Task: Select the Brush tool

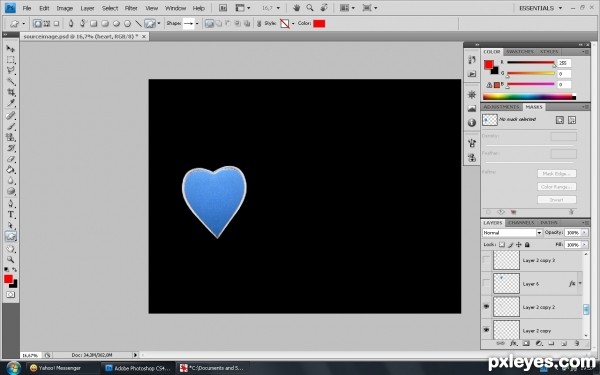Action: [11, 126]
